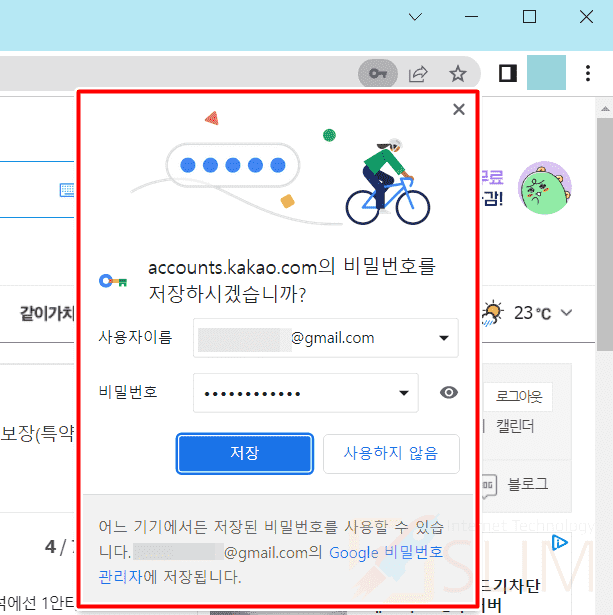Share this page via share icon
The width and height of the screenshot is (613, 615).
418,73
